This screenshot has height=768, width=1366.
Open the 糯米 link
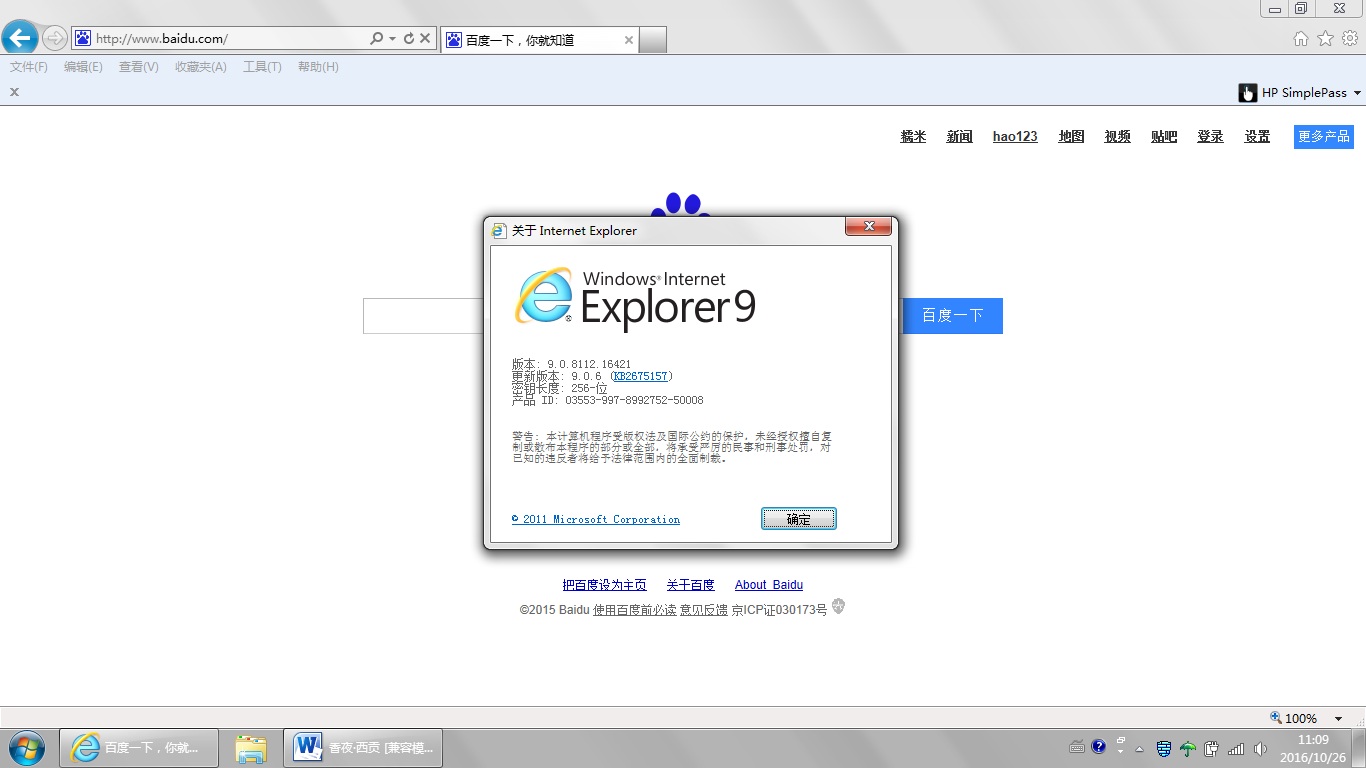pyautogui.click(x=913, y=137)
